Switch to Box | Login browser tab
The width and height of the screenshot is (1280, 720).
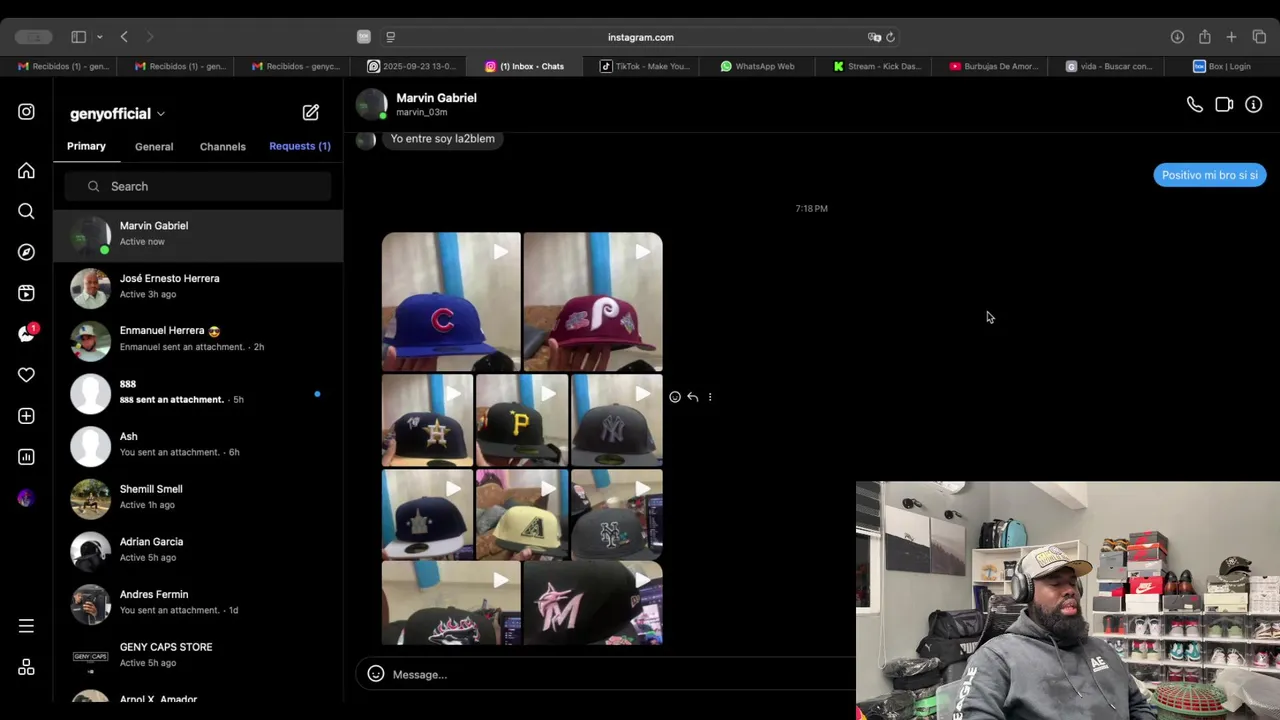1222,66
